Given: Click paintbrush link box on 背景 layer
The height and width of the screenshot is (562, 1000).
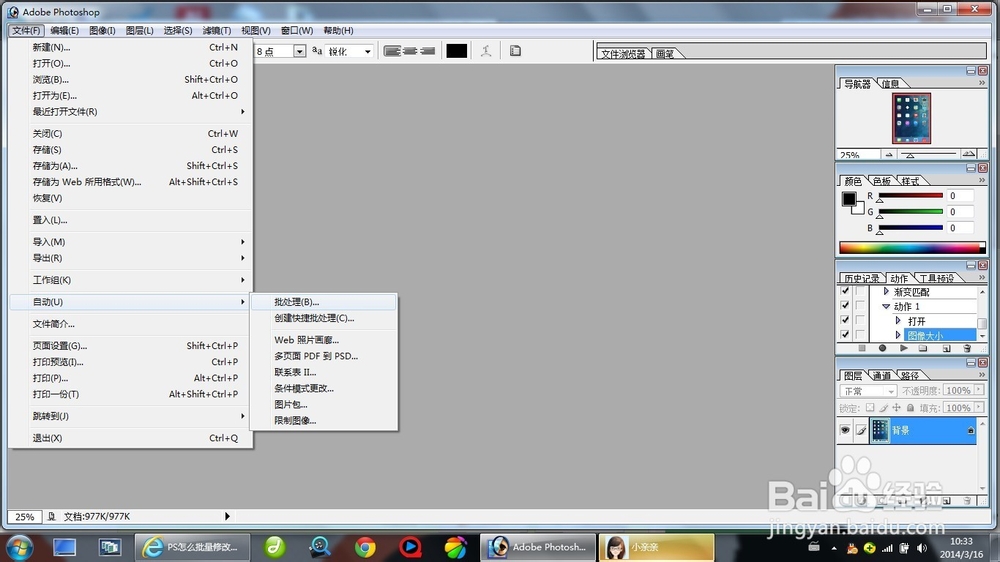Looking at the screenshot, I should tap(861, 430).
